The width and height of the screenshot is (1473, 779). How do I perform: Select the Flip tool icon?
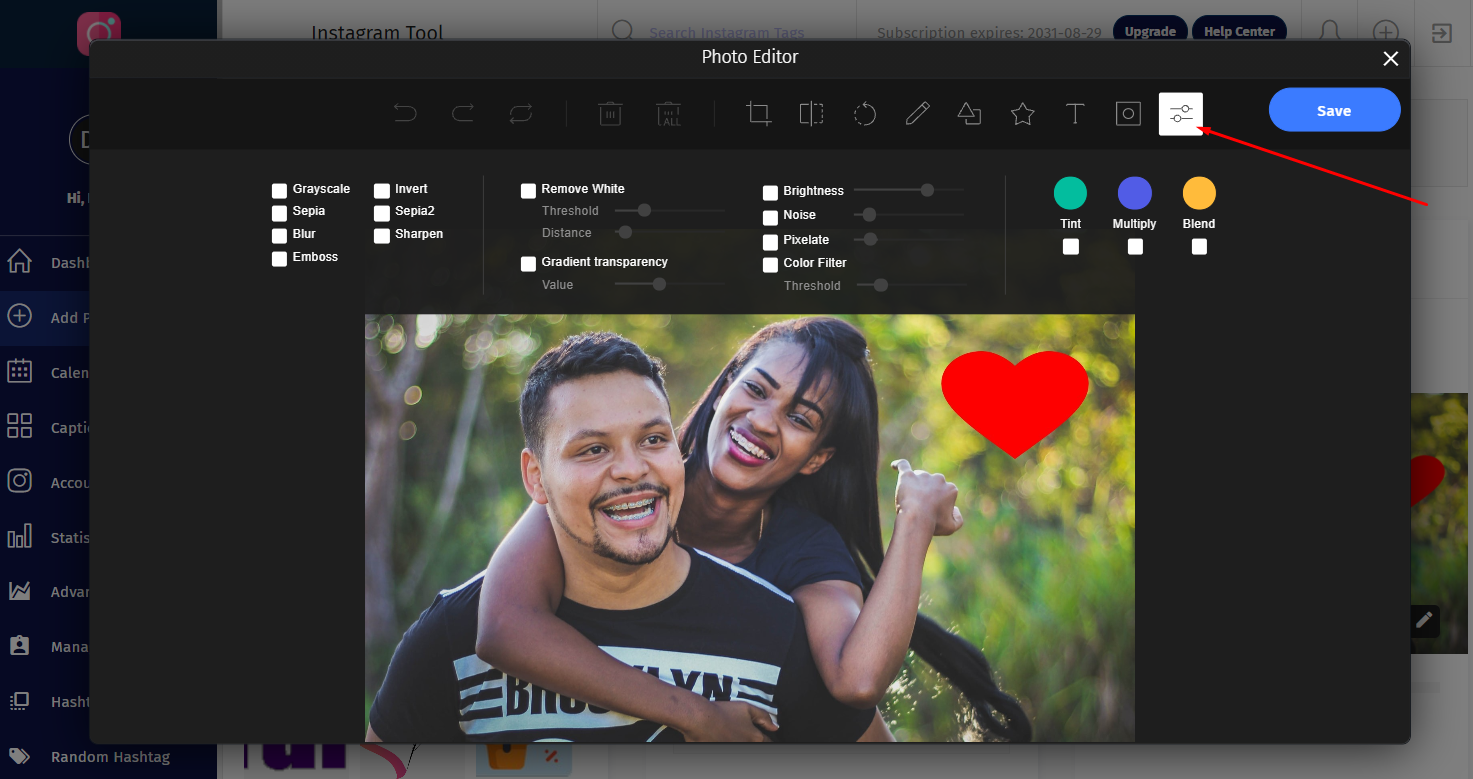(812, 114)
